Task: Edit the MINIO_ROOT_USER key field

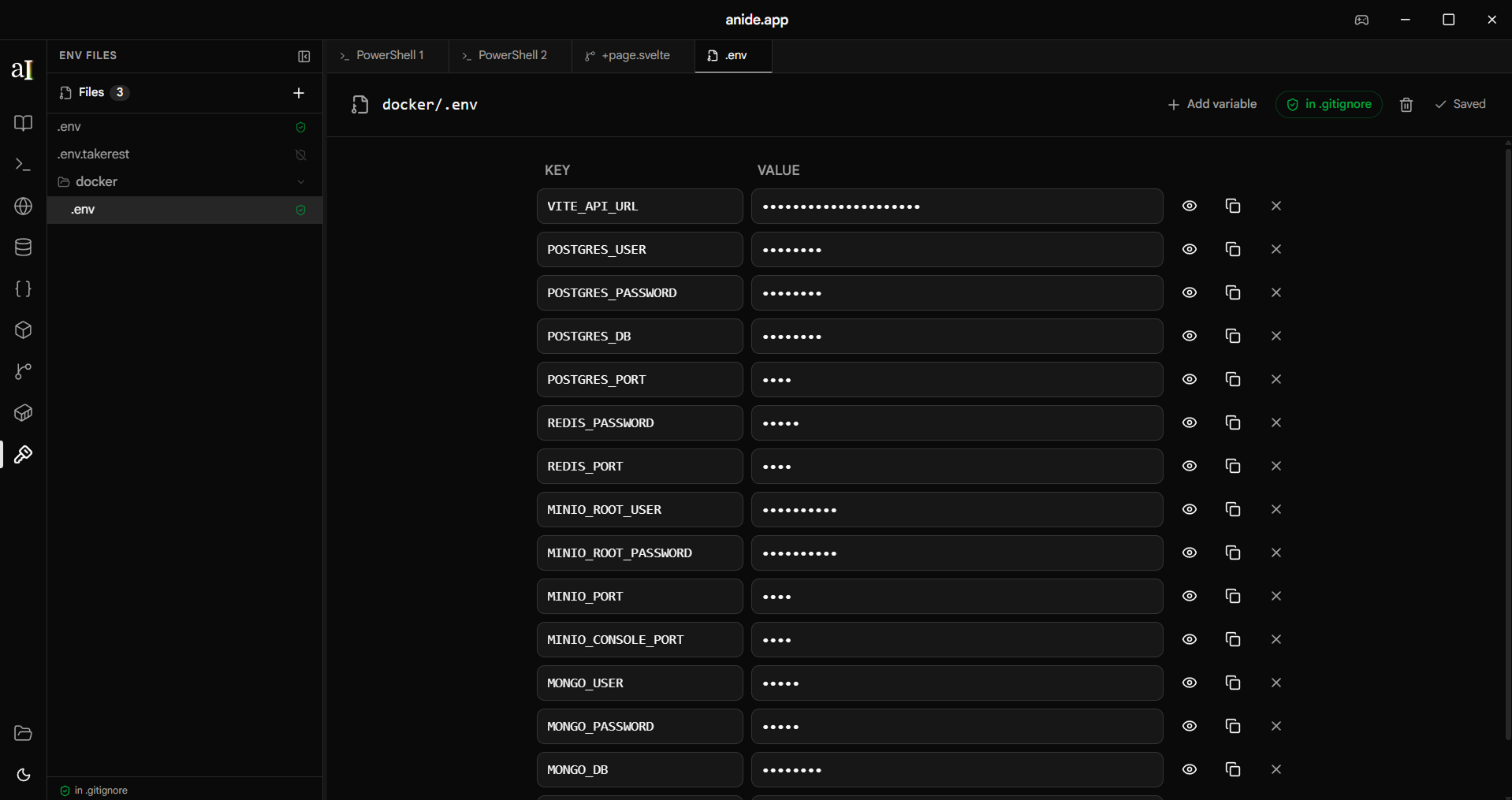Action: coord(639,510)
